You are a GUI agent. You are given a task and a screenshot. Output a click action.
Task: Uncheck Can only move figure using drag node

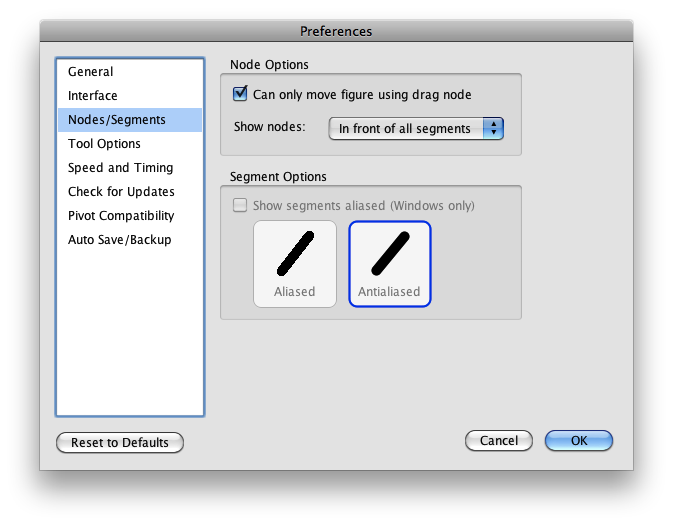pyautogui.click(x=240, y=94)
